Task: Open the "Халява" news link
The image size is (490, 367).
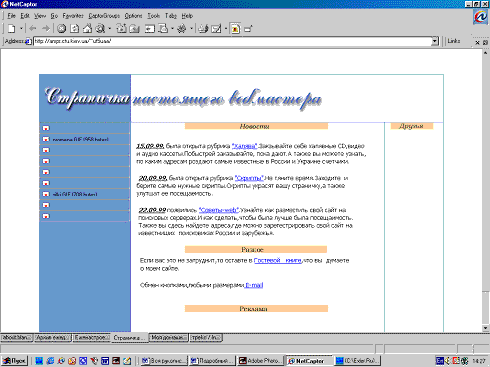Action: pyautogui.click(x=244, y=146)
